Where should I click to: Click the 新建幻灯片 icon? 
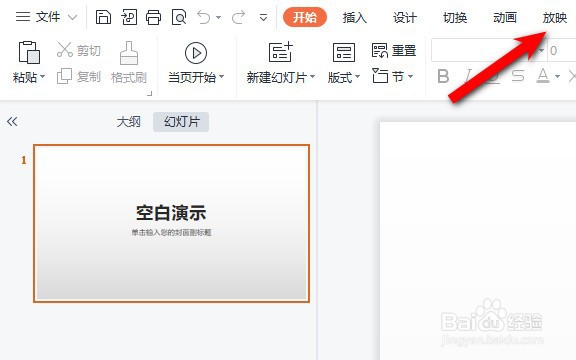coord(281,52)
